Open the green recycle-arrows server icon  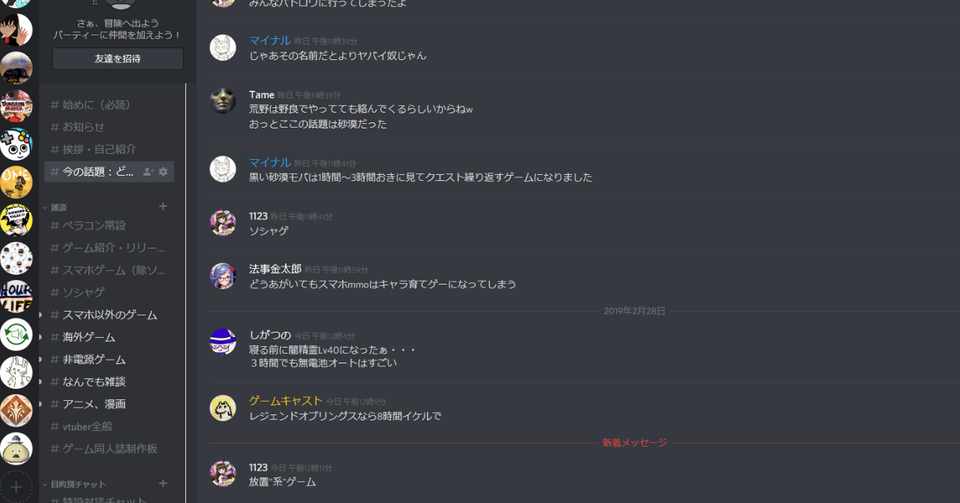pos(16,335)
